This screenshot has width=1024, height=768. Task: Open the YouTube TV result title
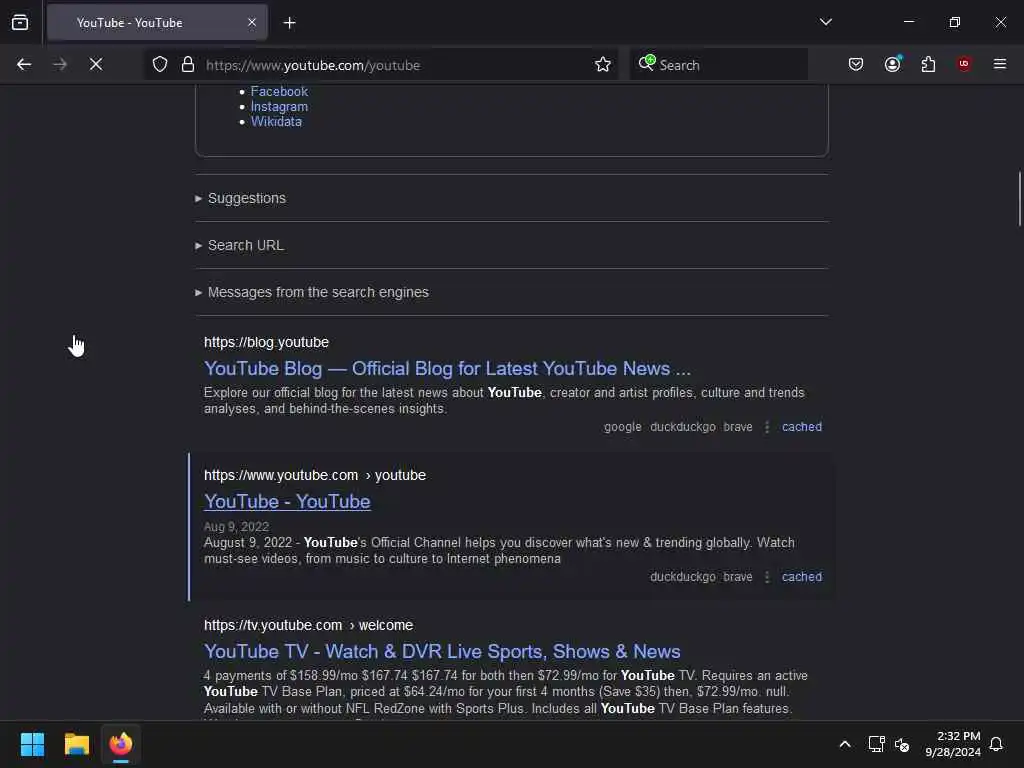442,651
